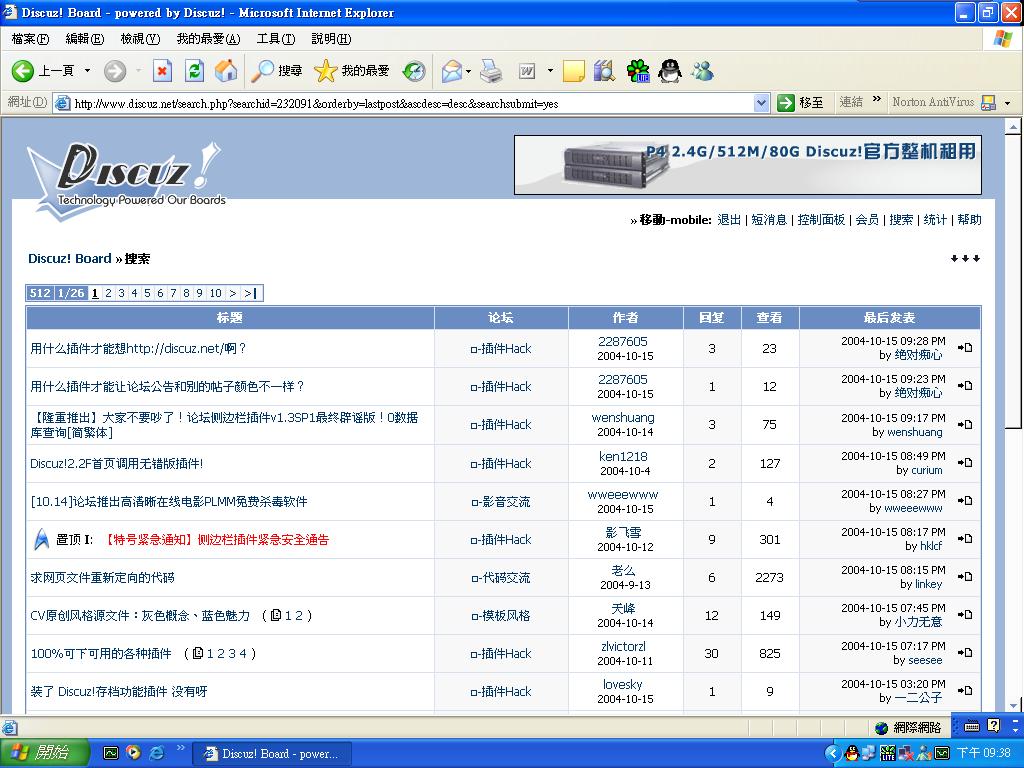Click the 控制面板 link in top navigation
This screenshot has height=768, width=1024.
(820, 220)
